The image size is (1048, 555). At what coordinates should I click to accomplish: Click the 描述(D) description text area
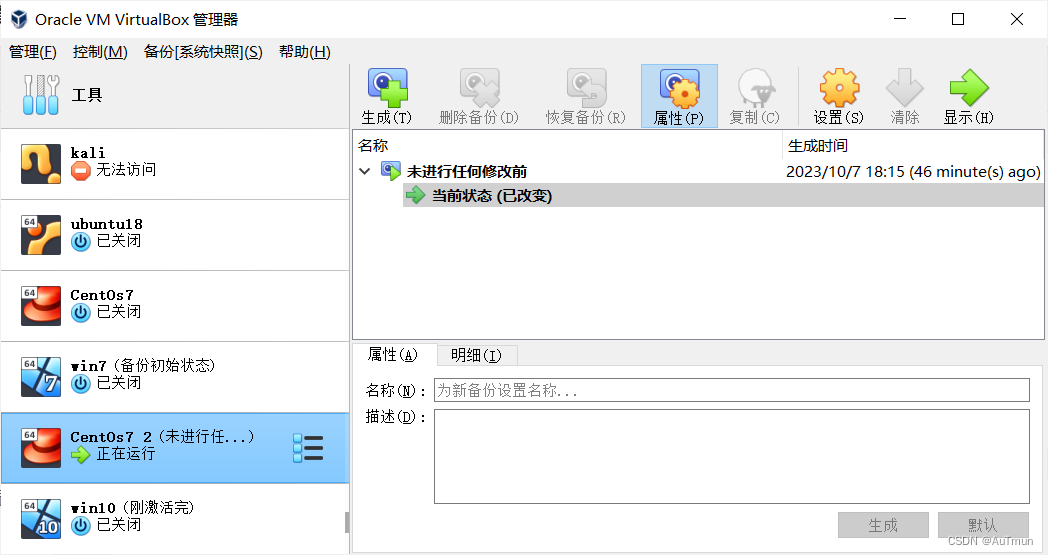coord(732,456)
